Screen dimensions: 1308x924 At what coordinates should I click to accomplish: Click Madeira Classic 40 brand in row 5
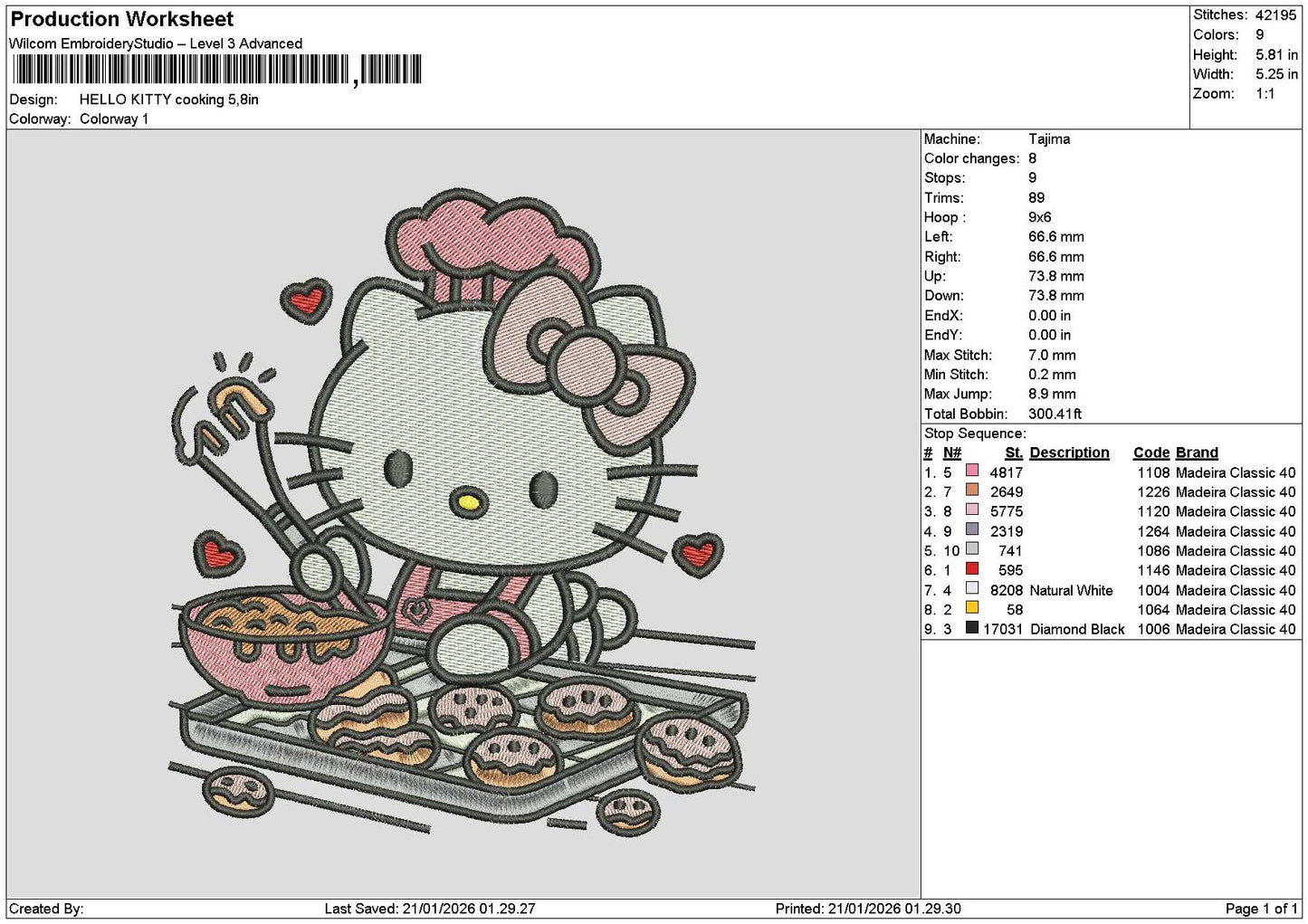pyautogui.click(x=1236, y=551)
